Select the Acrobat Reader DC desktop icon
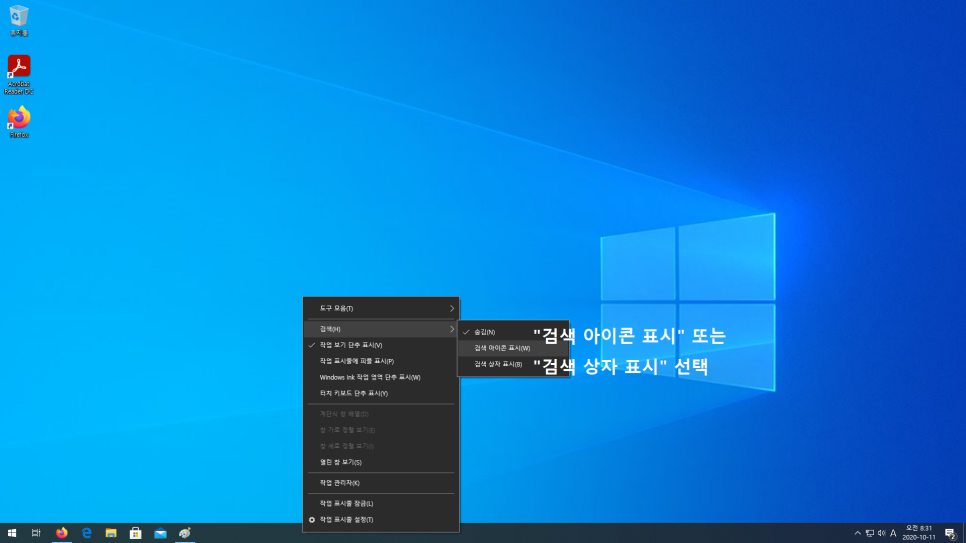The height and width of the screenshot is (543, 966). point(19,75)
